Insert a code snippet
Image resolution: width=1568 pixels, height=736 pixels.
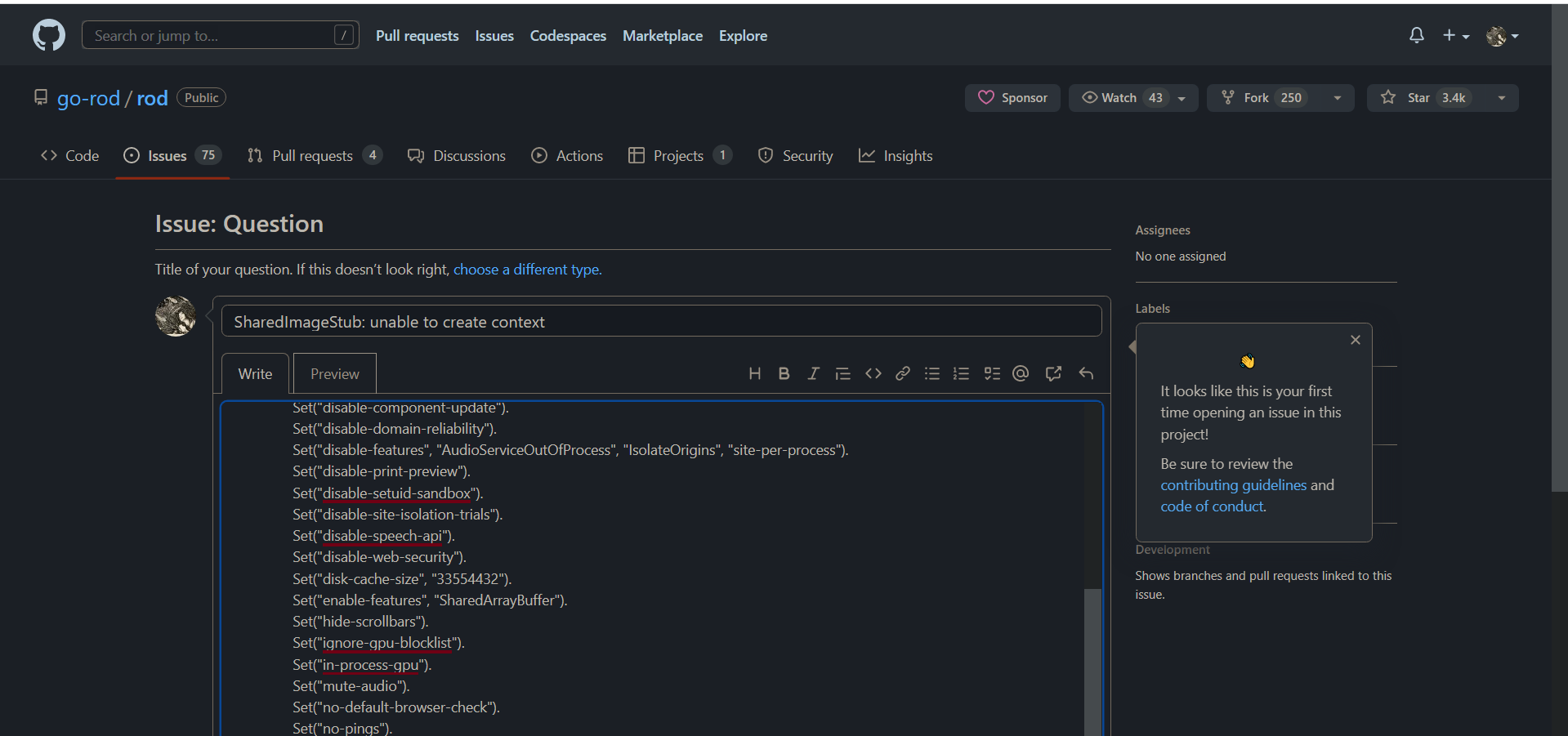pyautogui.click(x=873, y=373)
